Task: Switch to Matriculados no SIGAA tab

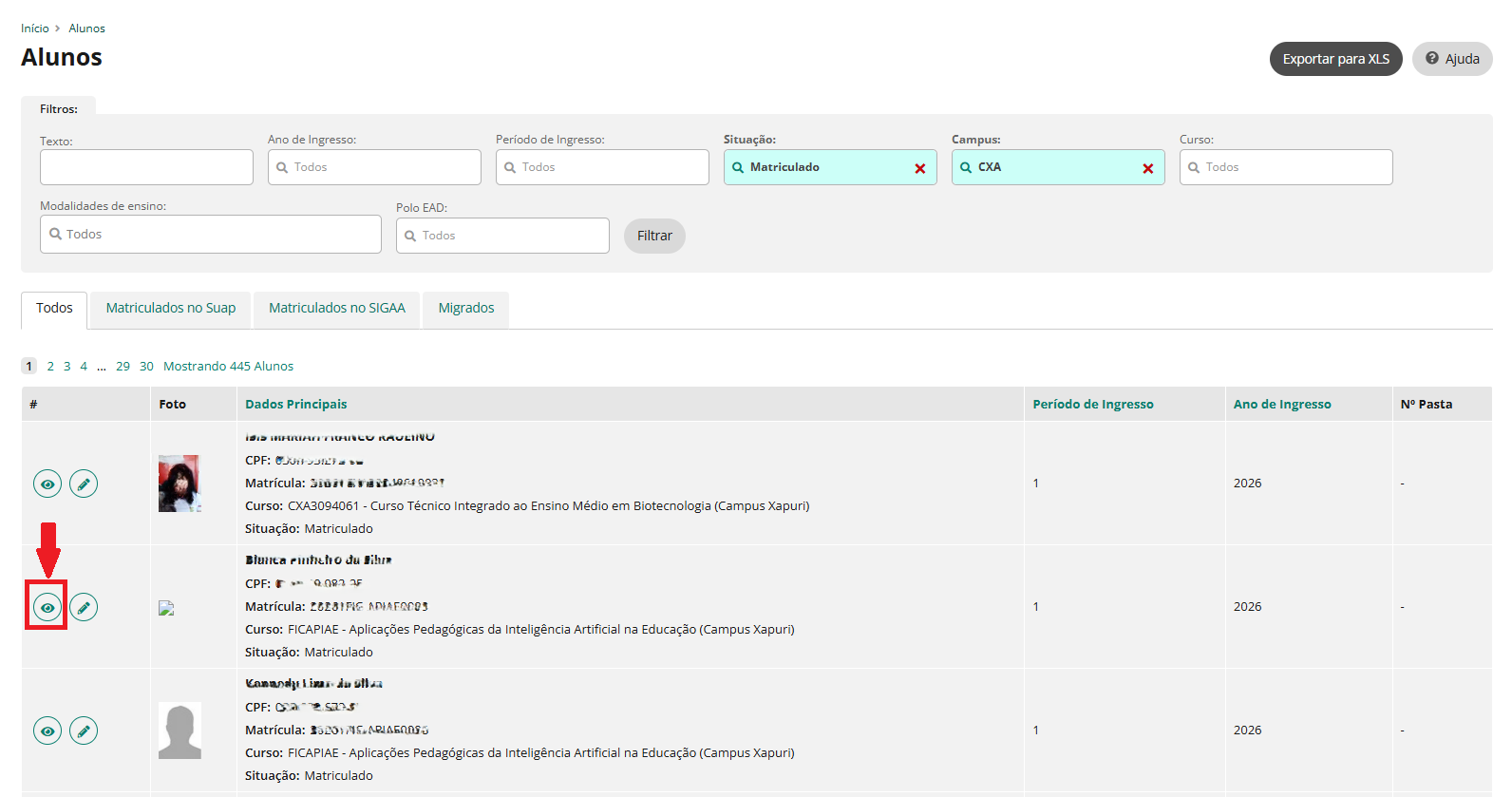Action: (x=336, y=310)
